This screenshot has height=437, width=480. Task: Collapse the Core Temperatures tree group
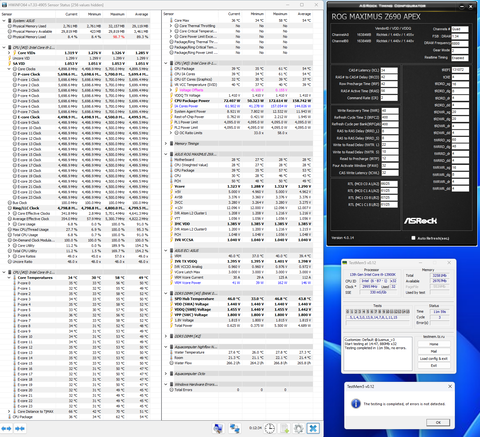tap(9, 278)
